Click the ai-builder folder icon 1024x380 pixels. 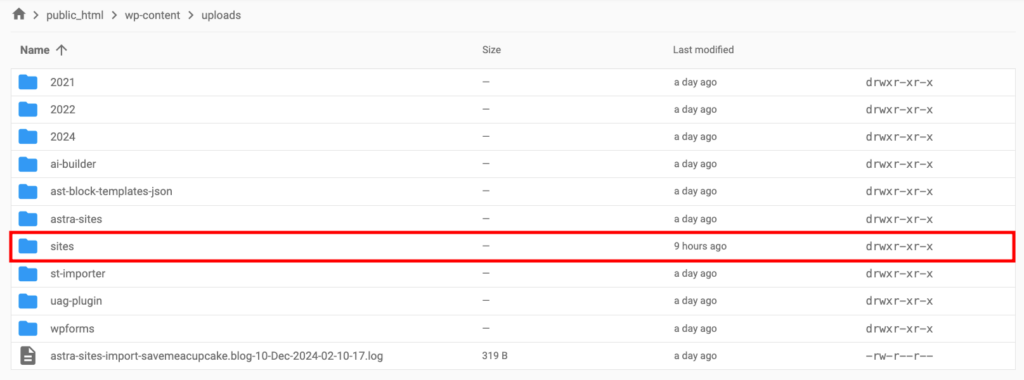[28, 165]
